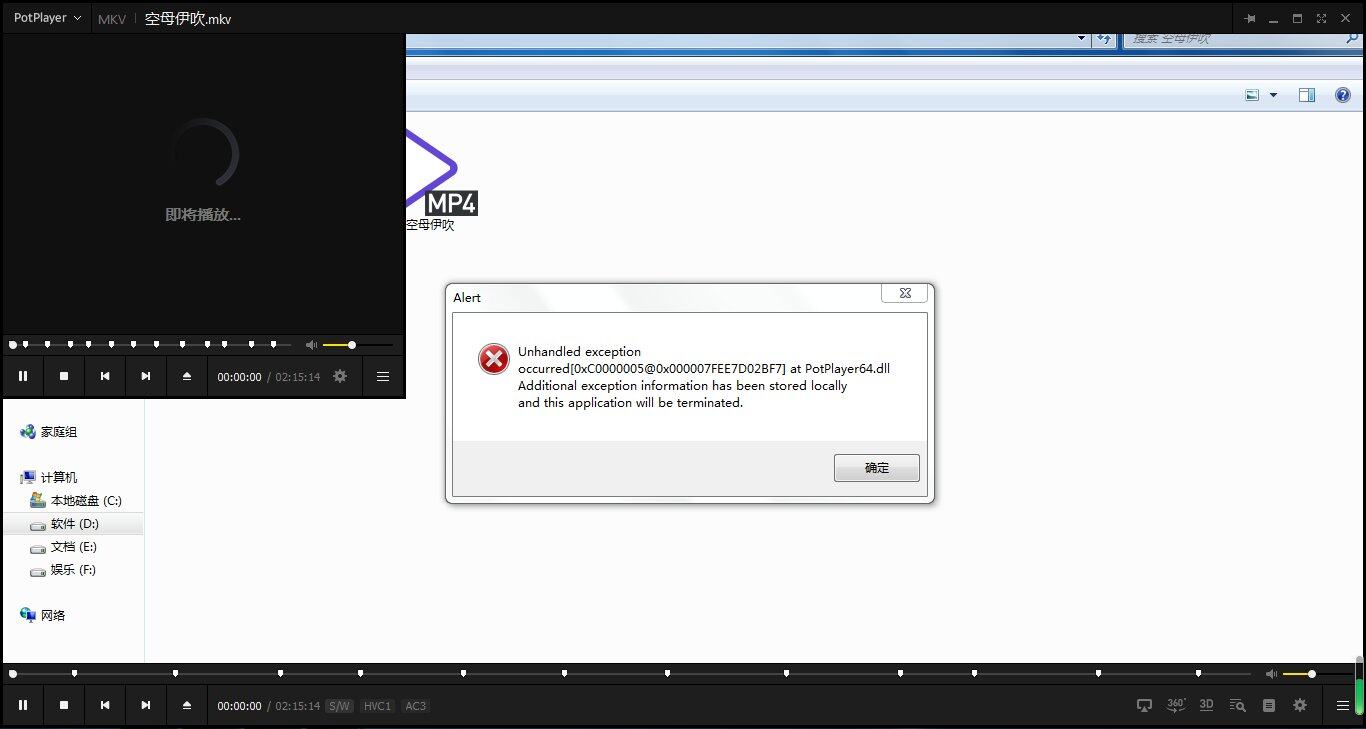The width and height of the screenshot is (1366, 729).
Task: Click the HVC1 video codec badge
Action: pyautogui.click(x=377, y=706)
